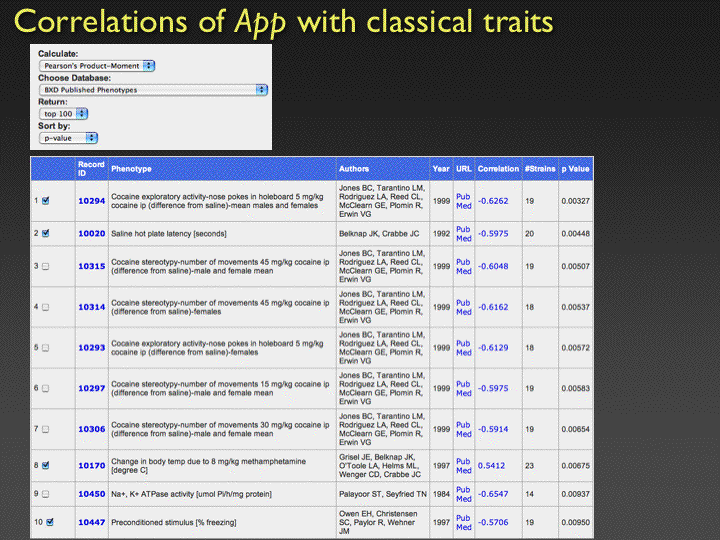Open the Return top 100 dropdown
This screenshot has width=720, height=540.
point(69,114)
